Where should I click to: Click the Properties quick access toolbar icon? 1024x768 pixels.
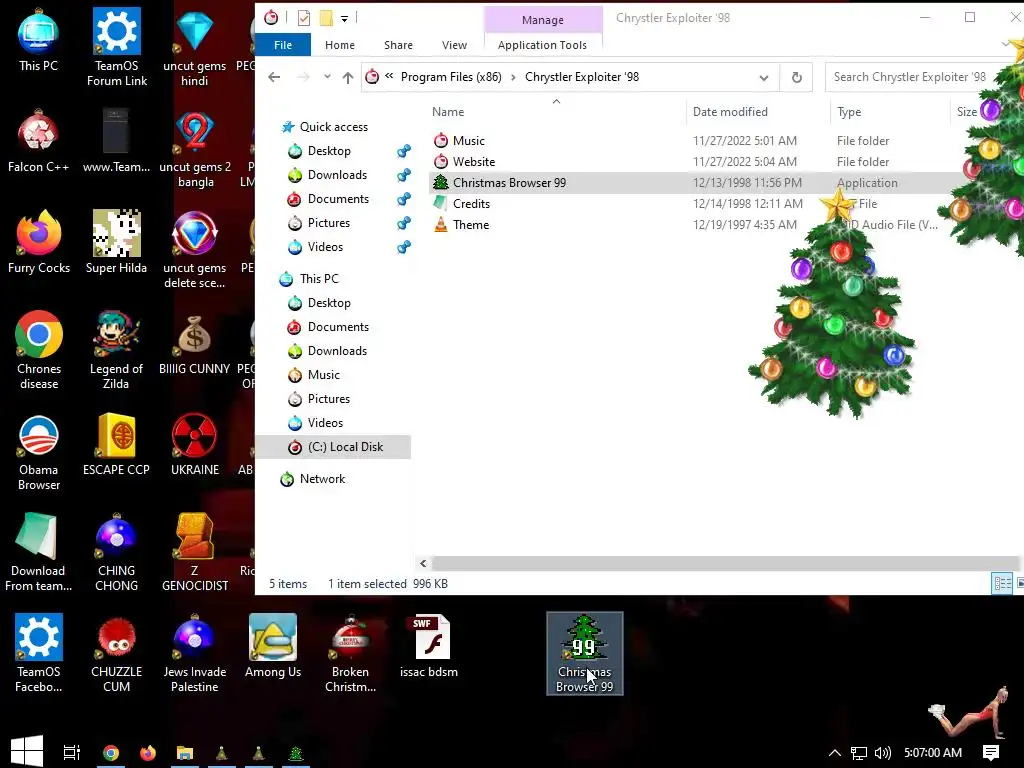(304, 18)
